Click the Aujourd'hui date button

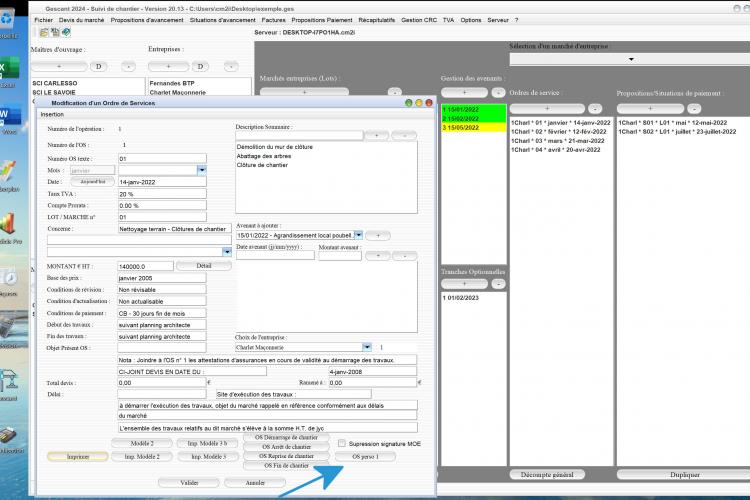point(93,182)
